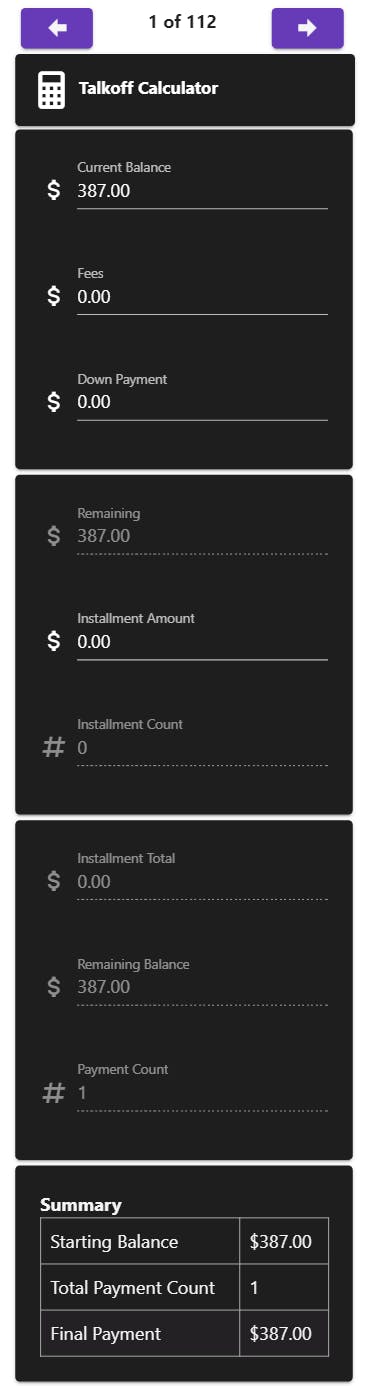The height and width of the screenshot is (1386, 366).
Task: Click the 1 of 112 page indicator
Action: [x=182, y=22]
